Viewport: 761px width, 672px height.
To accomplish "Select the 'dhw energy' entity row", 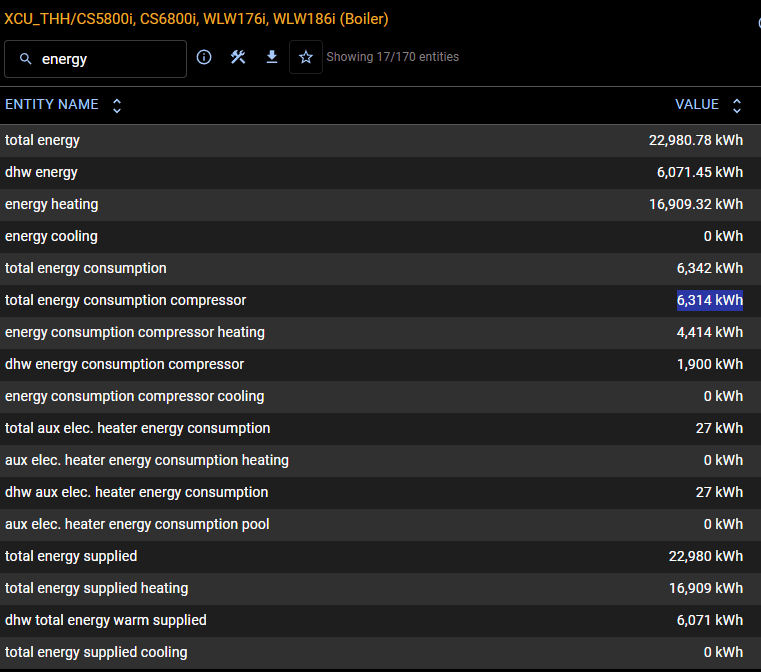I will pos(41,173).
